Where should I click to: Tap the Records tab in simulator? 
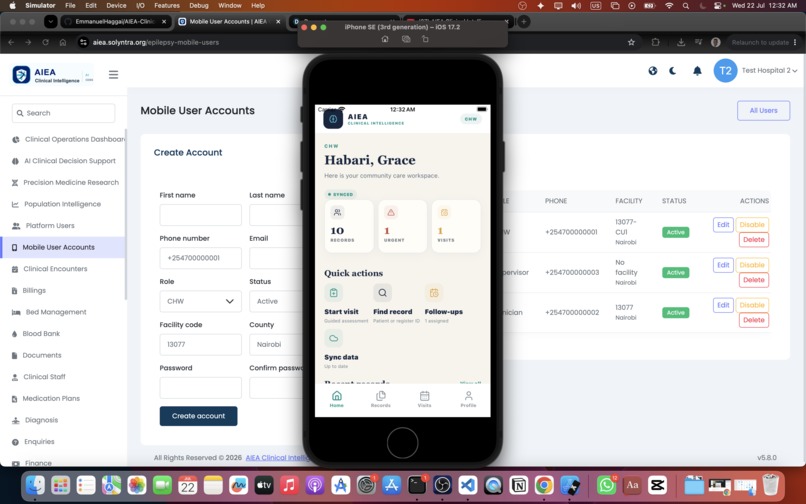pos(380,399)
